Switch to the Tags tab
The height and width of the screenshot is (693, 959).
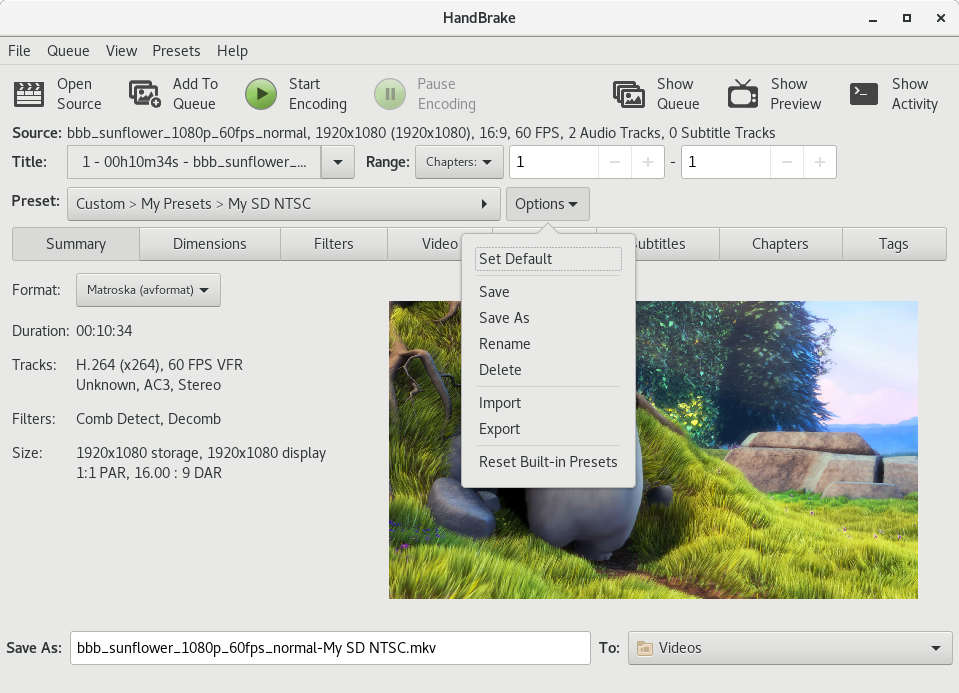pyautogui.click(x=894, y=244)
